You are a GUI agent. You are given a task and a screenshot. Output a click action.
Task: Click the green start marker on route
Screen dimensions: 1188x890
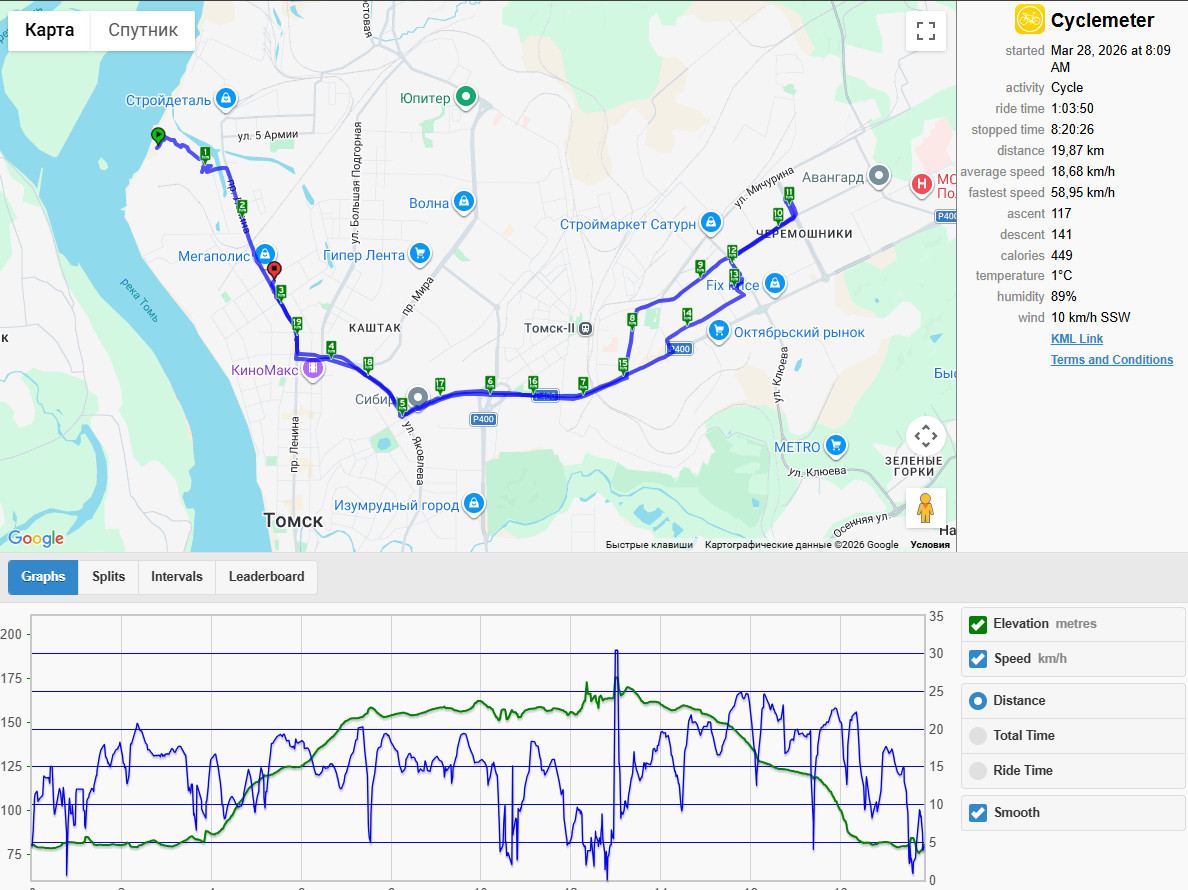pyautogui.click(x=158, y=136)
